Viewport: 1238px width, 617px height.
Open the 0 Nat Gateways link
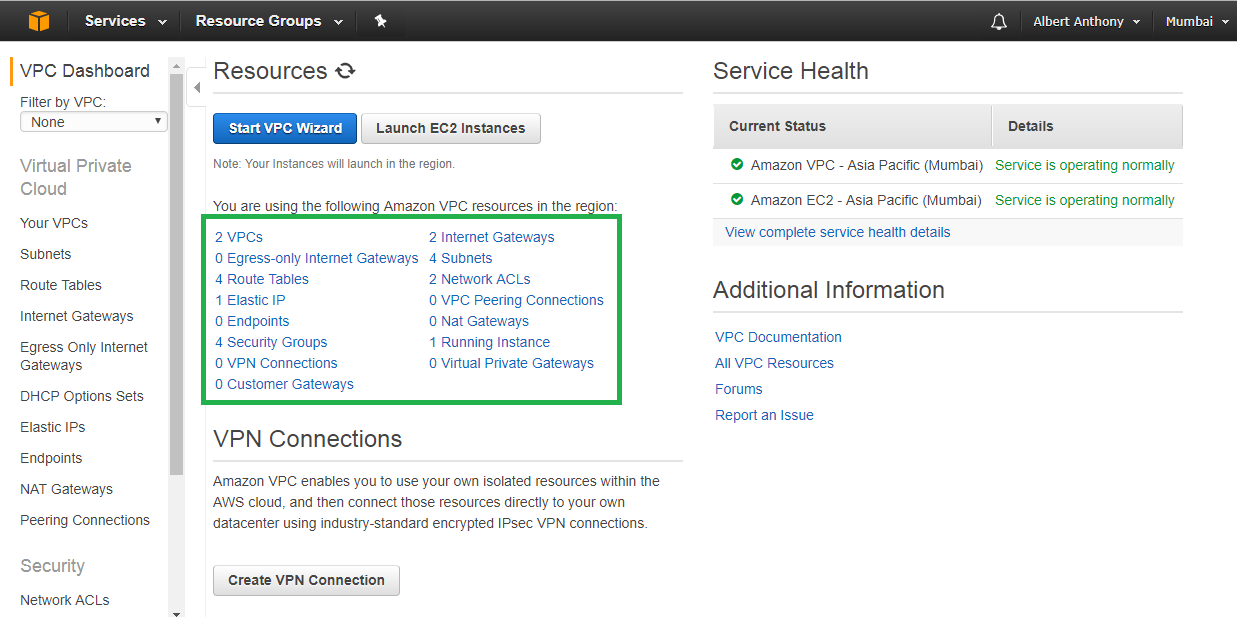479,321
